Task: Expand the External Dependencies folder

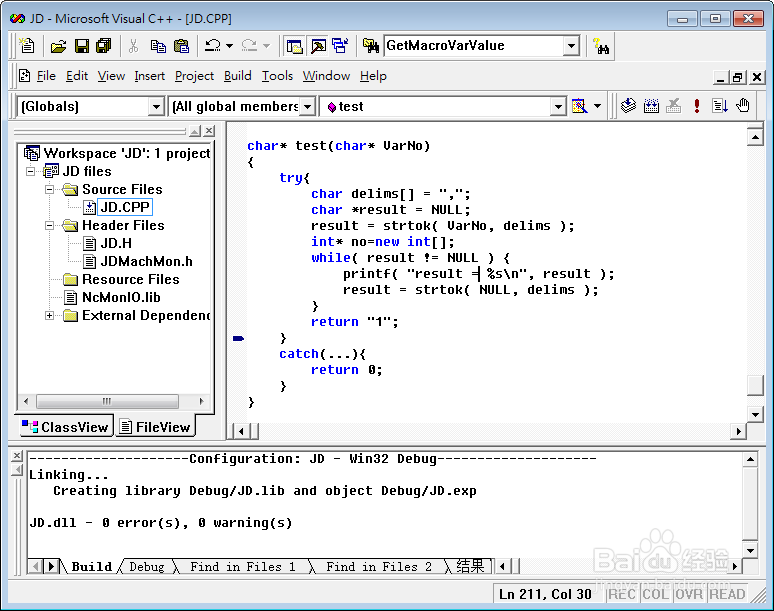Action: tap(49, 315)
